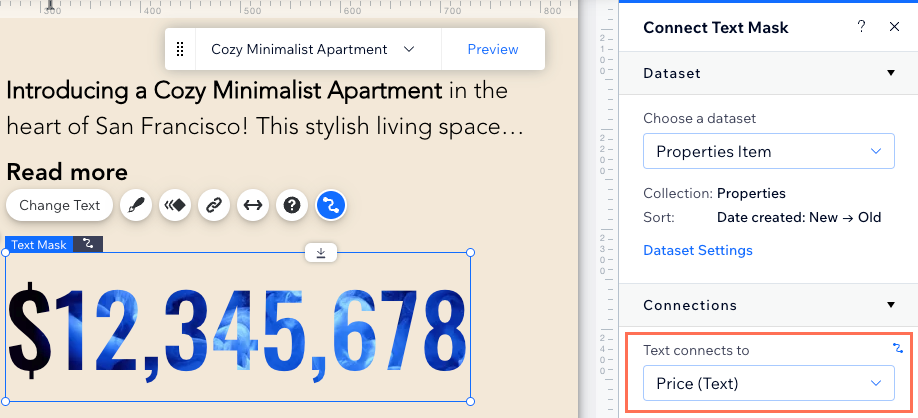This screenshot has height=418, width=918.
Task: Open the Help question mark toolbar icon
Action: pyautogui.click(x=292, y=205)
